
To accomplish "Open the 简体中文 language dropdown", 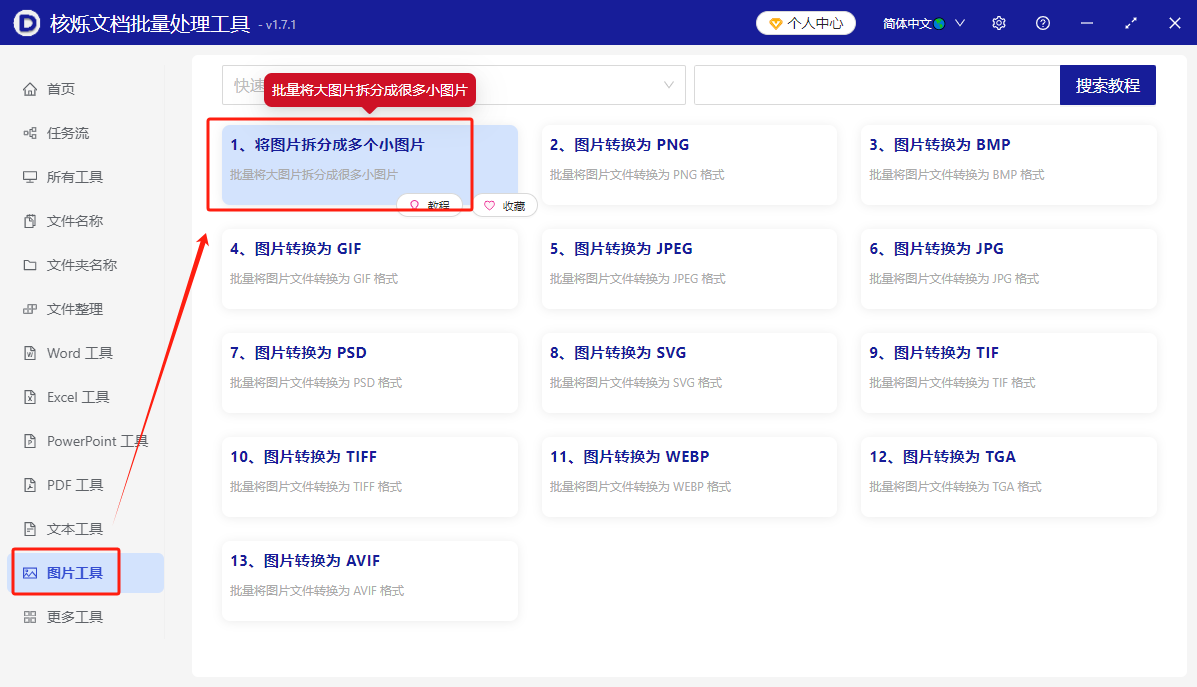I will (913, 22).
